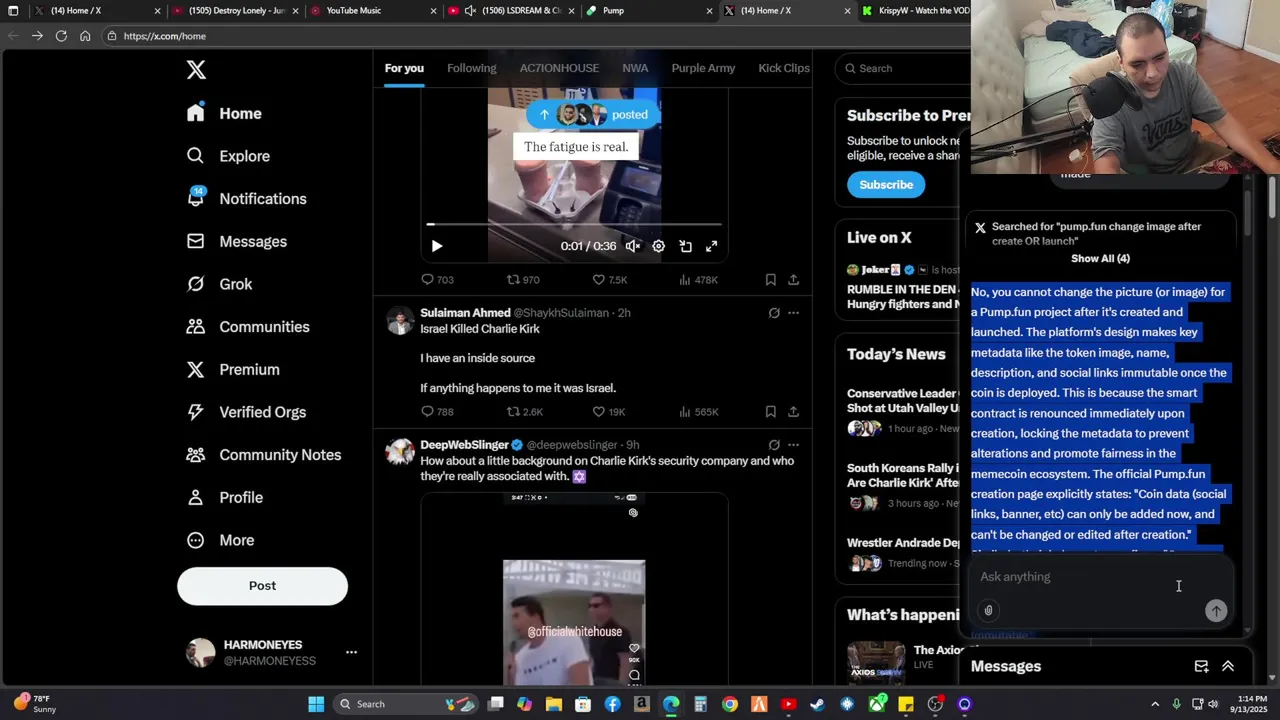Bookmark the post with 478K views
Screen dimensions: 1280x720
coord(770,280)
